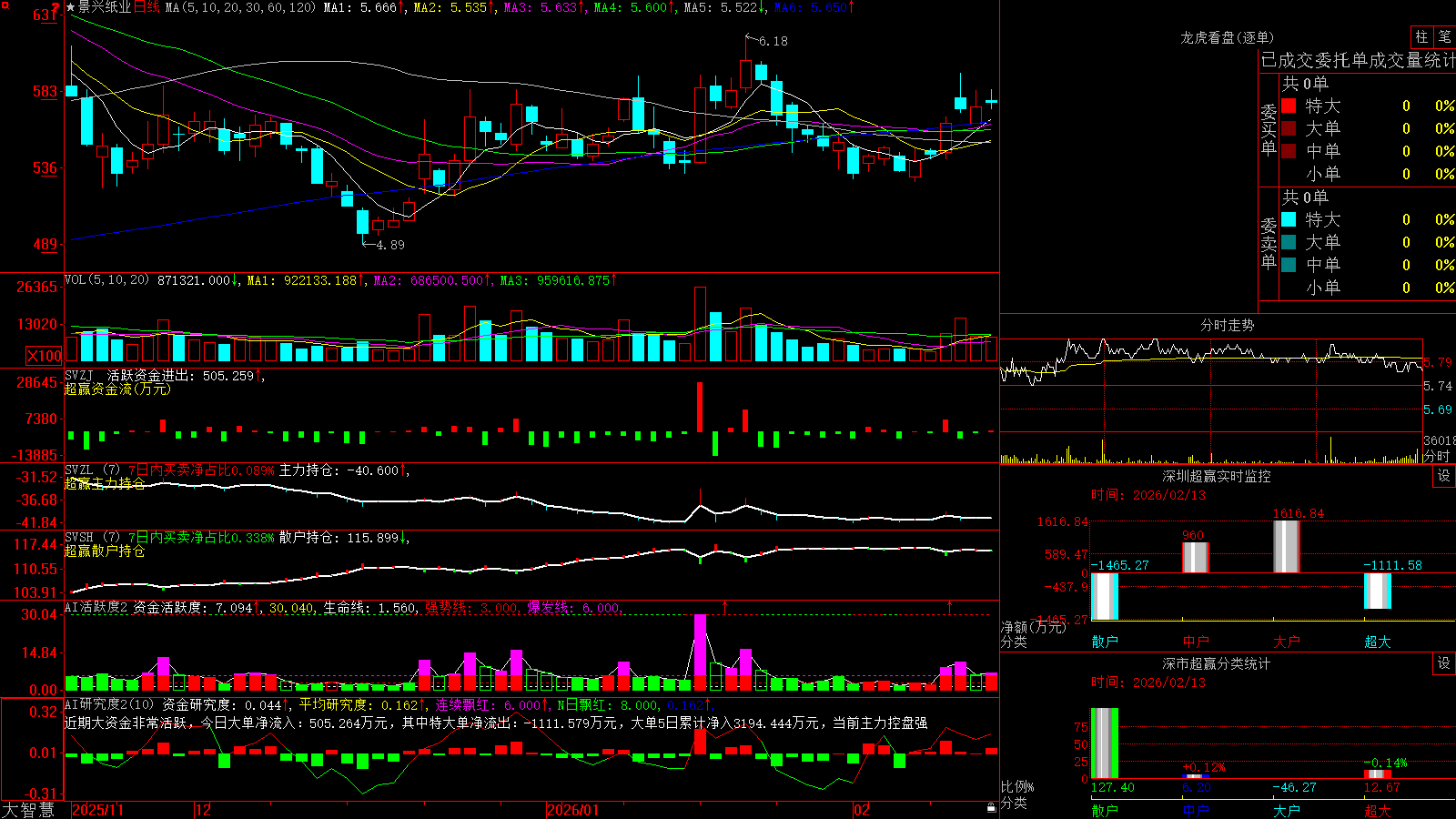
Task: Click the 龙虎看盘(逐单) panel title
Action: (1227, 37)
